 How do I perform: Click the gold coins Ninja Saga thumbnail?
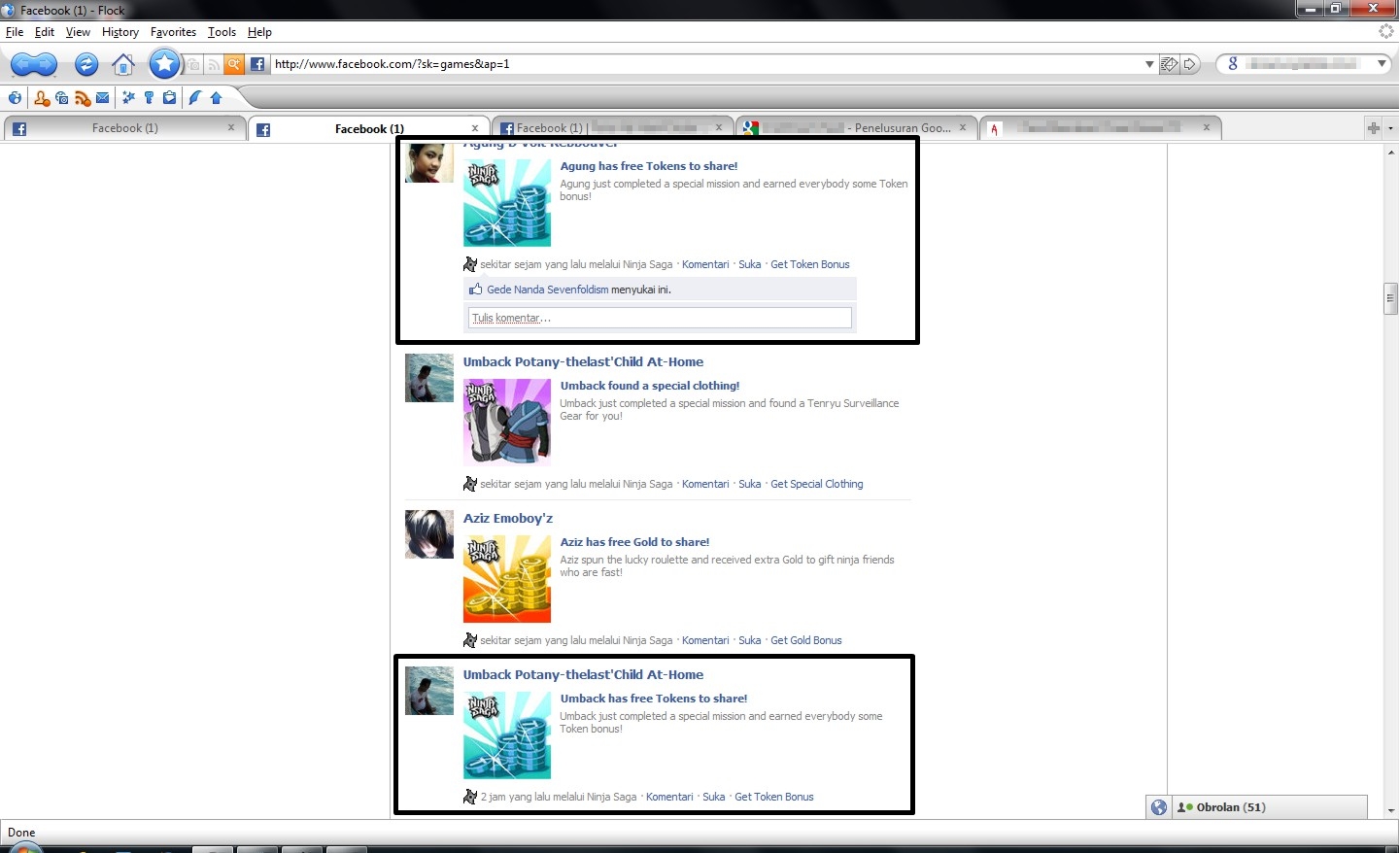click(506, 579)
